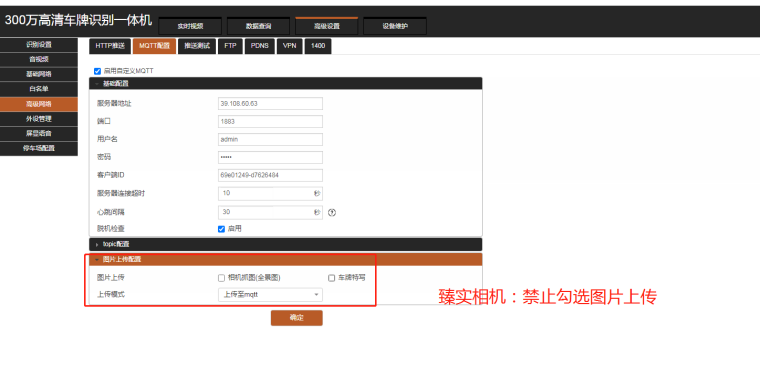Open 数据查询 in top navigation

tap(258, 26)
